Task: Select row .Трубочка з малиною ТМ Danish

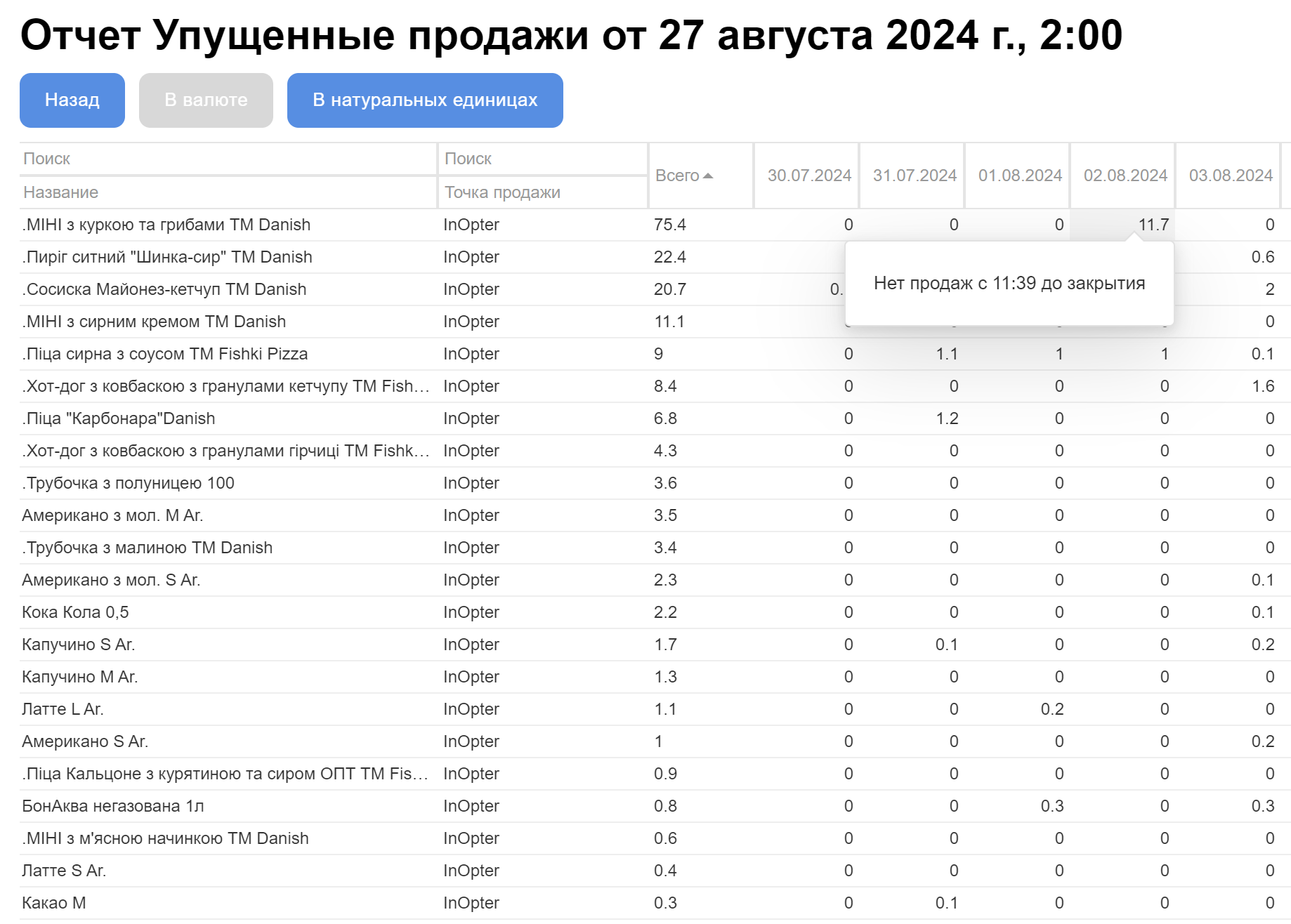Action: coord(655,548)
